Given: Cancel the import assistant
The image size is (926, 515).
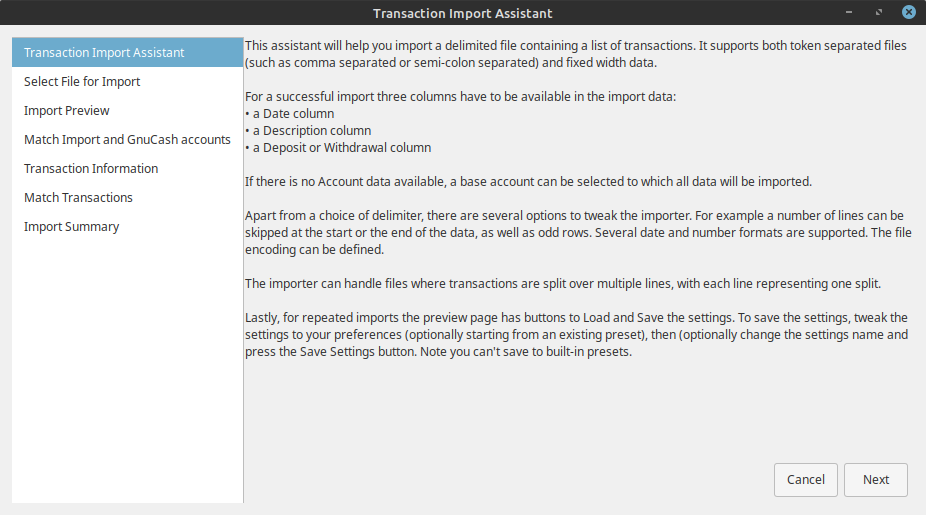Looking at the screenshot, I should click(x=805, y=480).
